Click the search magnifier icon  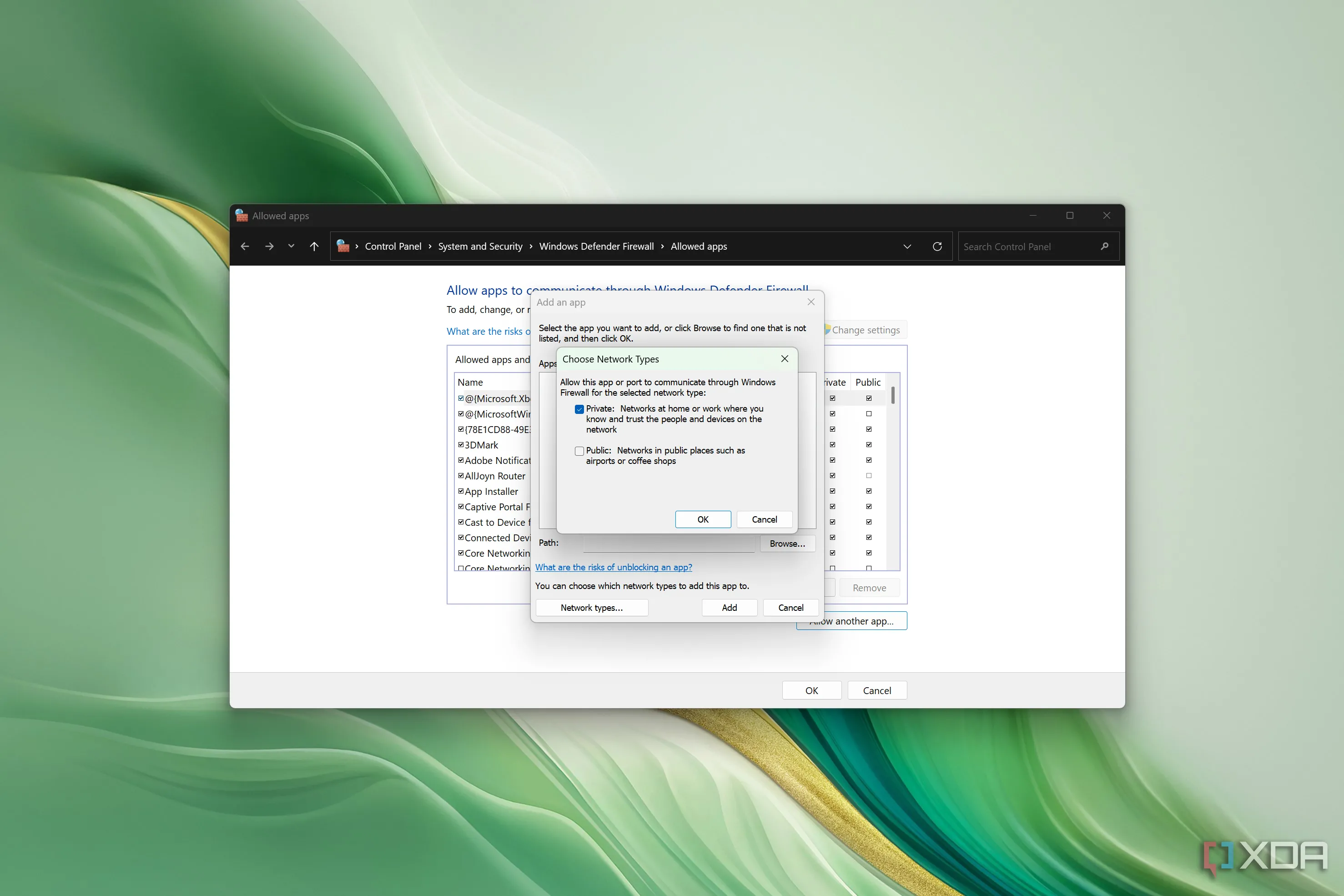[1105, 246]
